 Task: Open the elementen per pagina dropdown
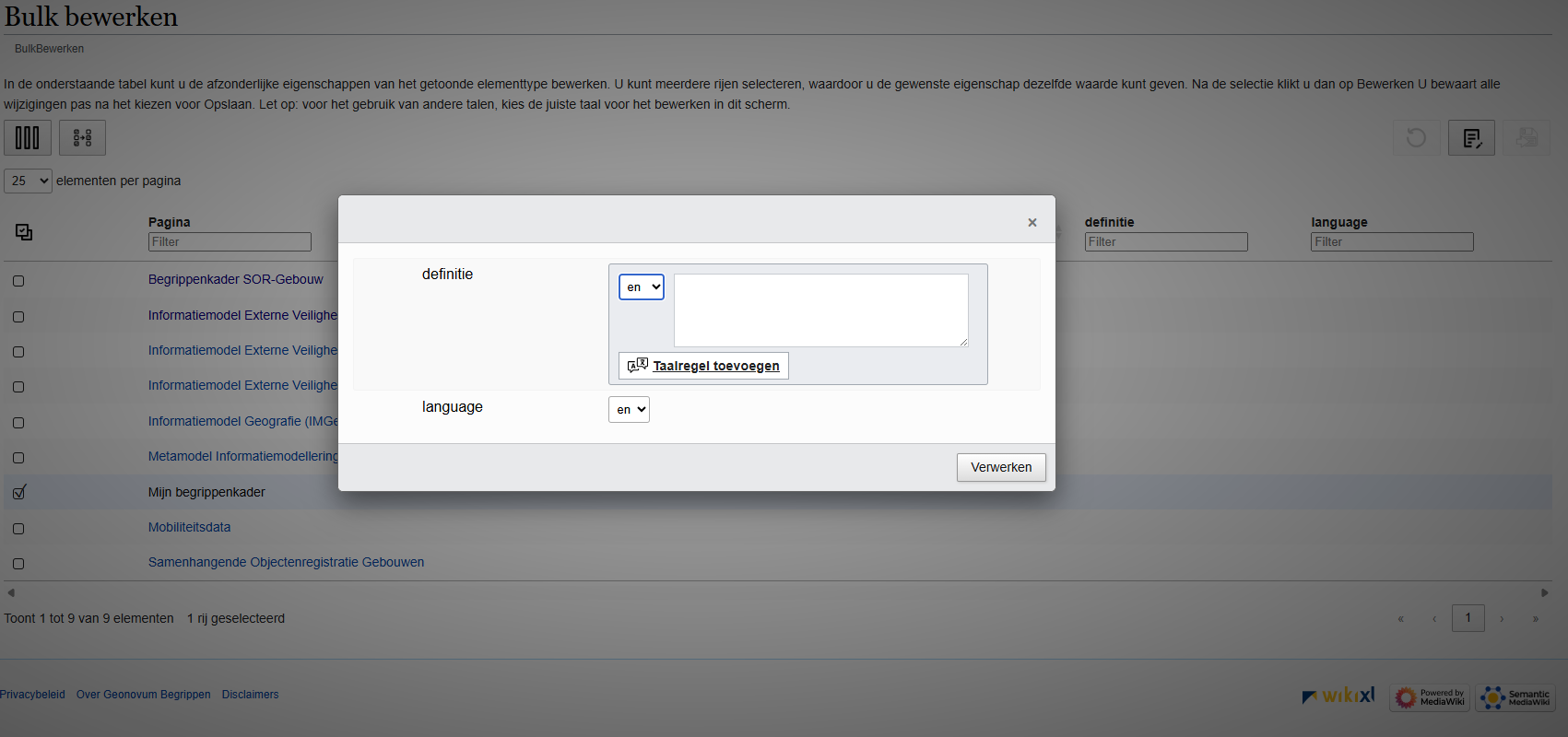28,181
